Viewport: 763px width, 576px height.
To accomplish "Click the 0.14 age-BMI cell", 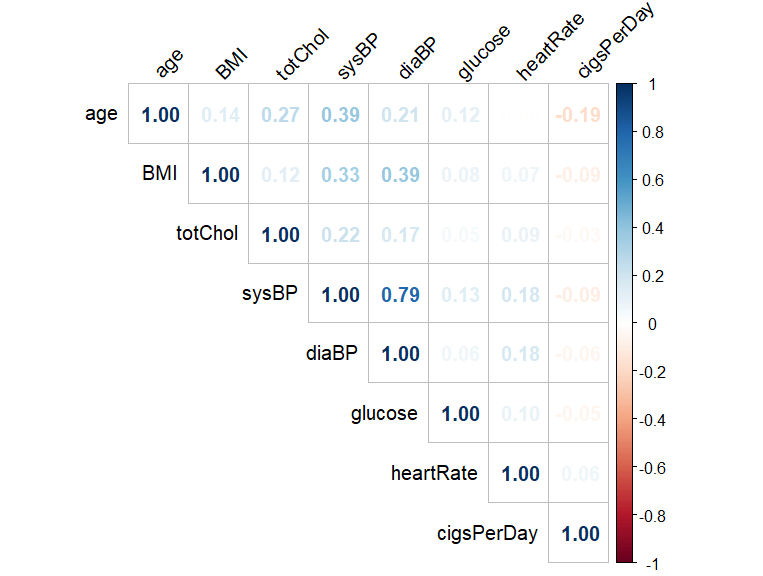I will click(220, 115).
